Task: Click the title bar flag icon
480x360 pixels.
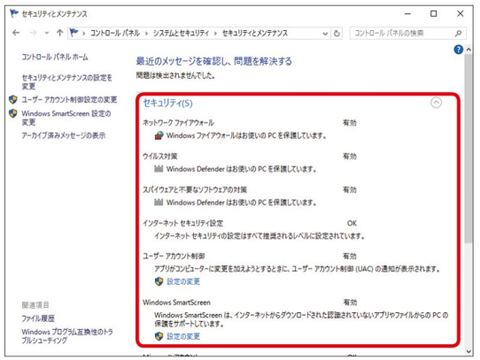Action: (x=14, y=14)
